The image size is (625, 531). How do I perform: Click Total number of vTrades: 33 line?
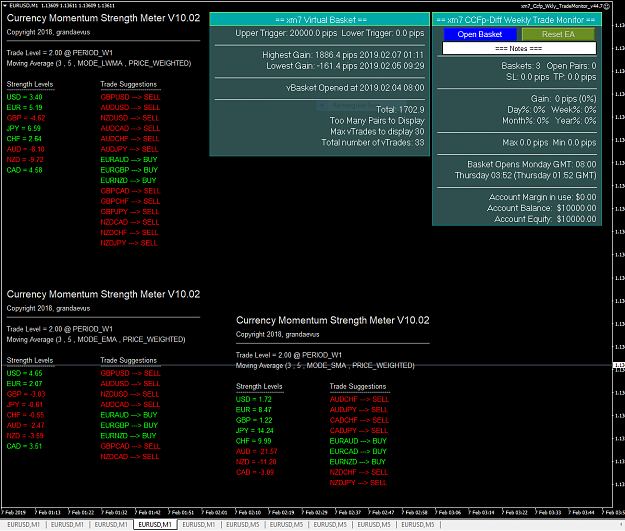point(373,143)
